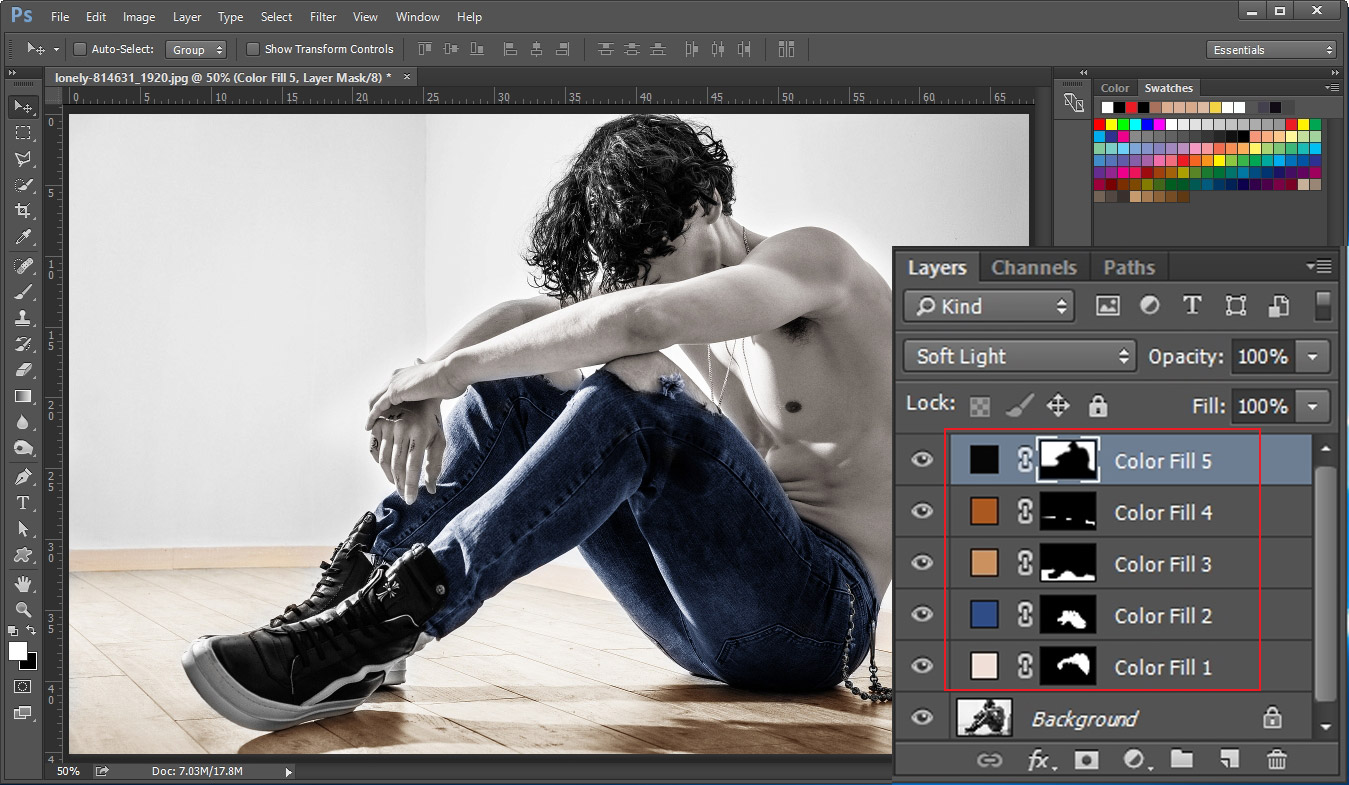Switch to the Paths tab
Viewport: 1349px width, 785px height.
coord(1129,267)
